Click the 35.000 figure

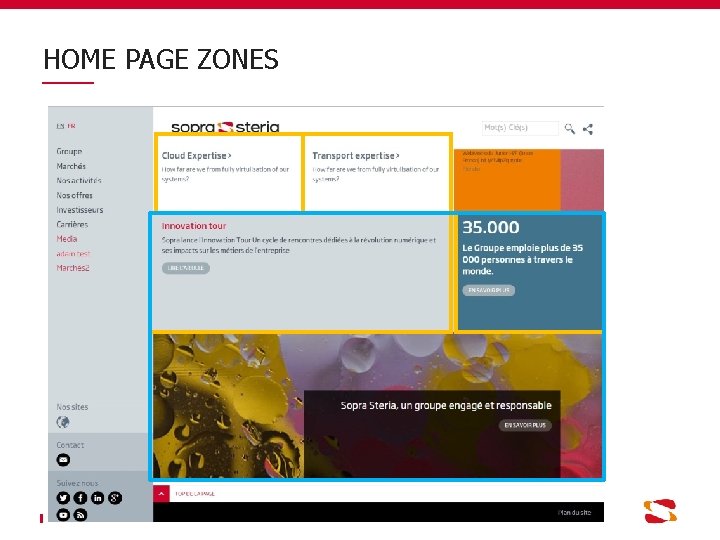coord(490,227)
